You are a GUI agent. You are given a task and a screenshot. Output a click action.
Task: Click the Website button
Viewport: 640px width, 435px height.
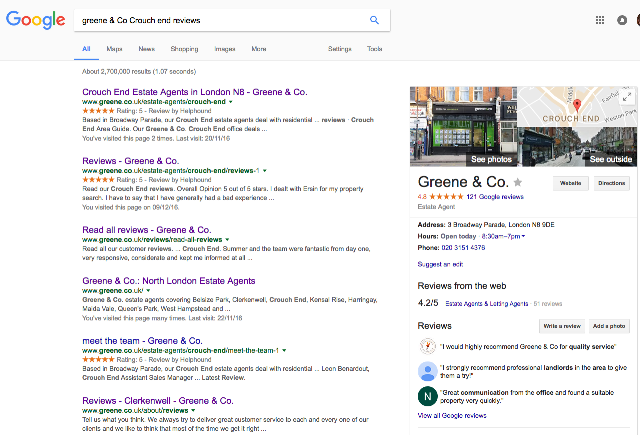pos(571,183)
